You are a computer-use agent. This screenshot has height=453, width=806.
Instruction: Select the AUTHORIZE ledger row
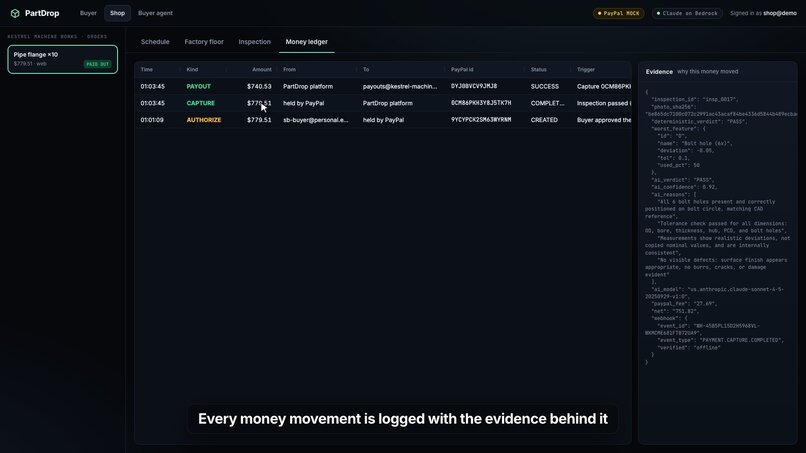pos(383,120)
